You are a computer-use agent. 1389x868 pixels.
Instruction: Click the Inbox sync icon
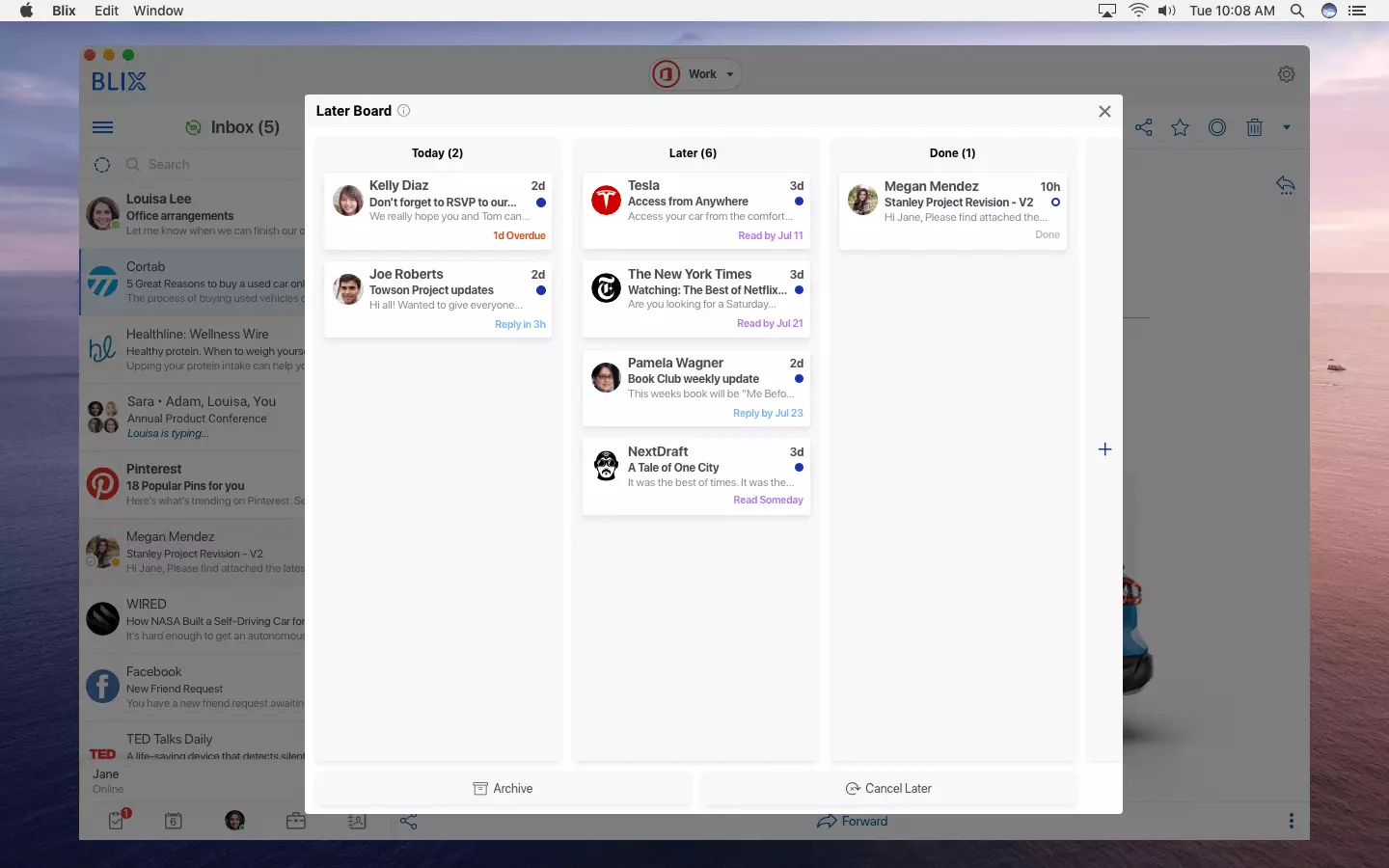coord(193,127)
